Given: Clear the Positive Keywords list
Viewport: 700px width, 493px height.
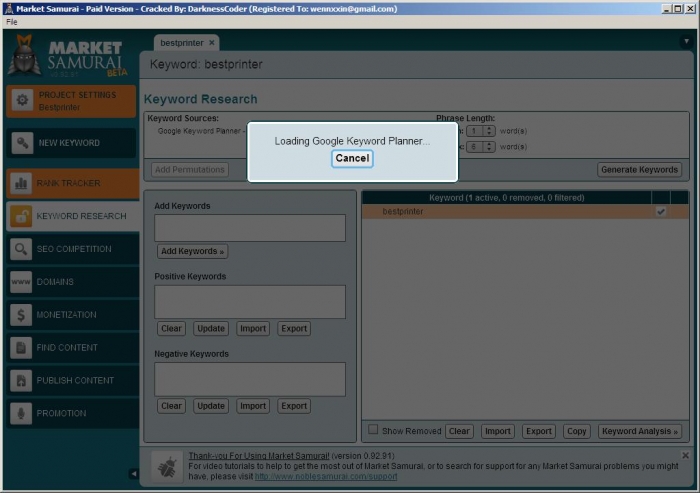Looking at the screenshot, I should click(171, 329).
